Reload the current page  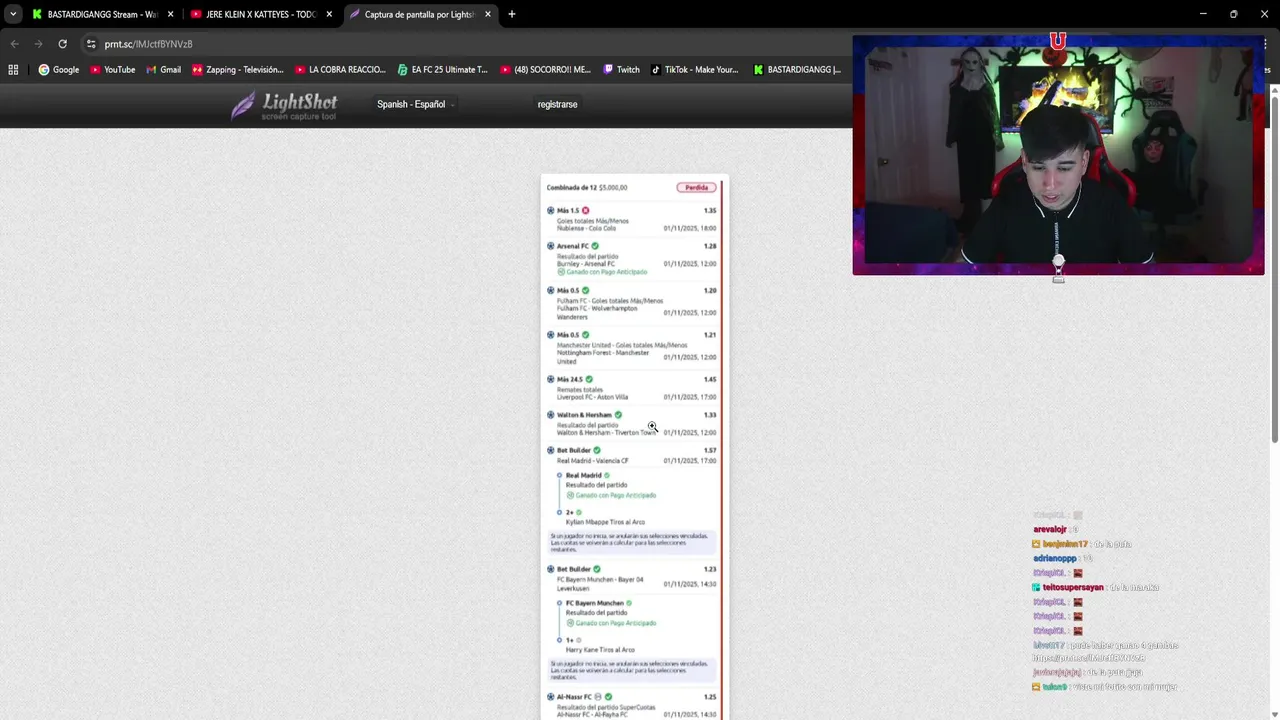[x=62, y=44]
